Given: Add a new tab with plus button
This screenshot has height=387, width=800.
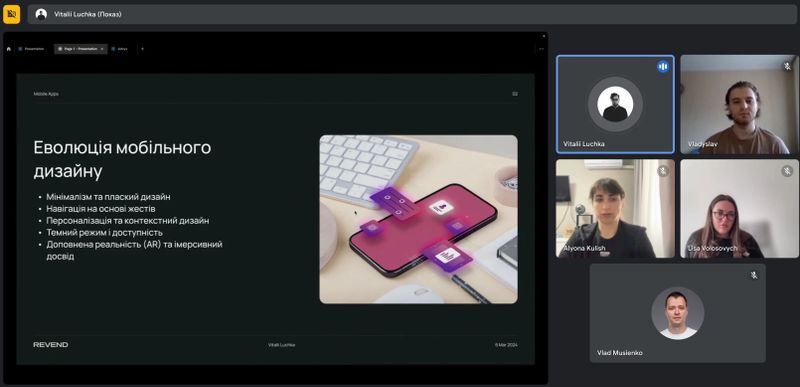Looking at the screenshot, I should [142, 49].
